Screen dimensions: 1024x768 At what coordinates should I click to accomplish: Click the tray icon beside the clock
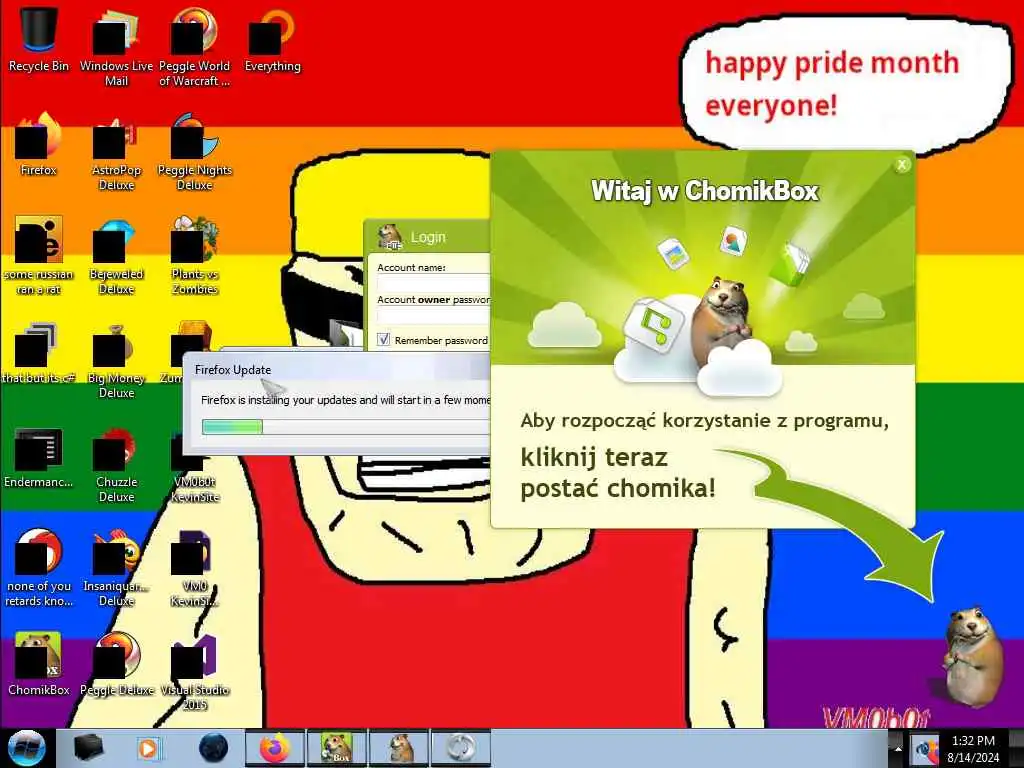pyautogui.click(x=923, y=748)
